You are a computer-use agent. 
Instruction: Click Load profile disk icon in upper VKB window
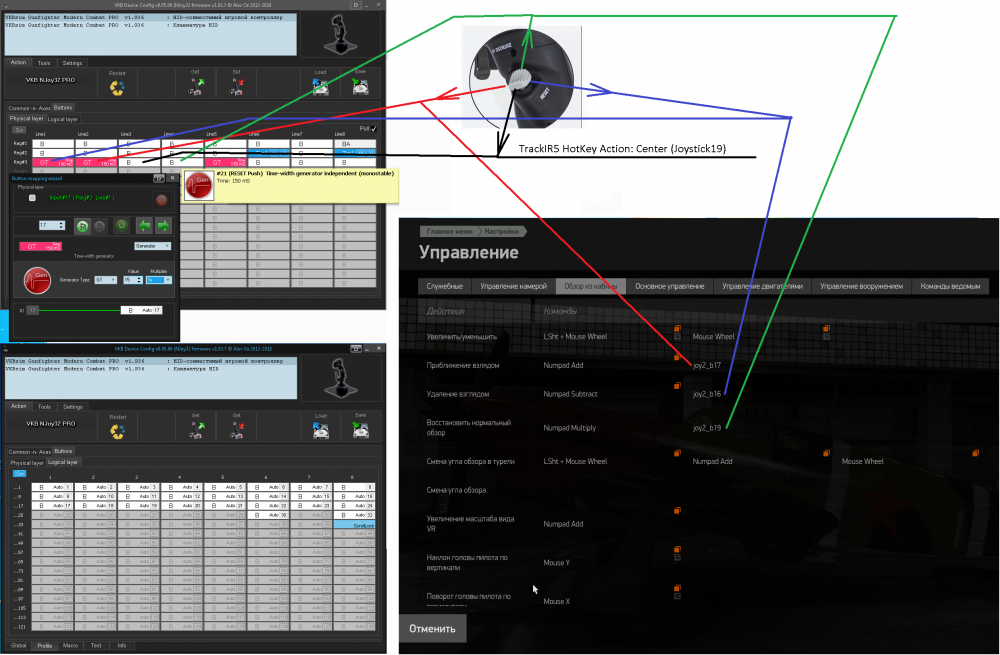pyautogui.click(x=320, y=87)
